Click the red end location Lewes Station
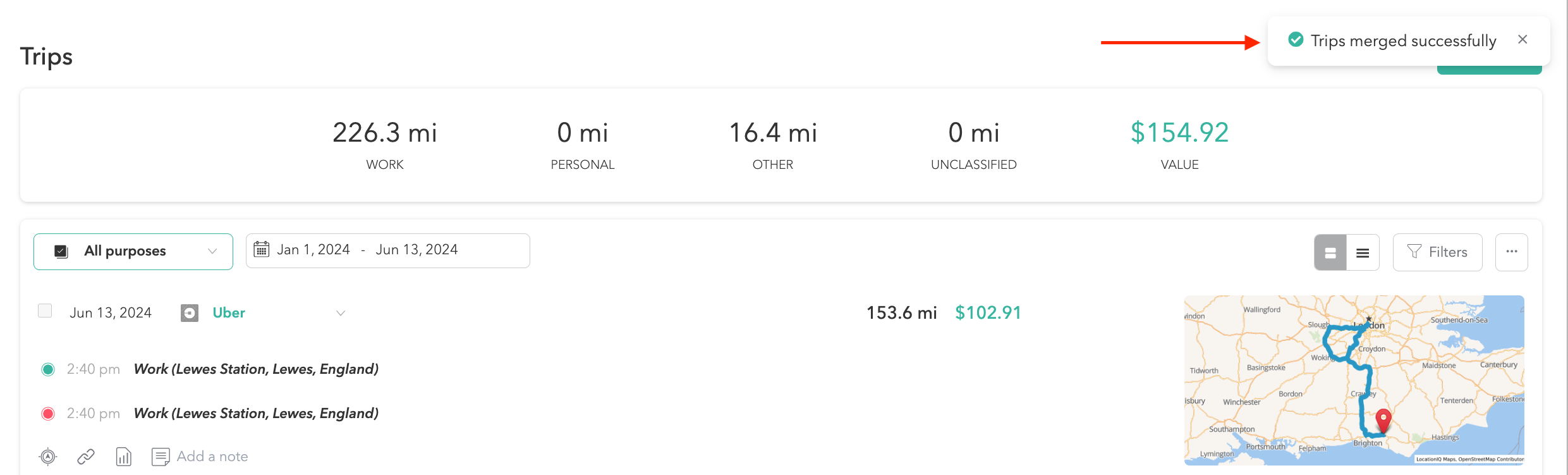 click(256, 414)
